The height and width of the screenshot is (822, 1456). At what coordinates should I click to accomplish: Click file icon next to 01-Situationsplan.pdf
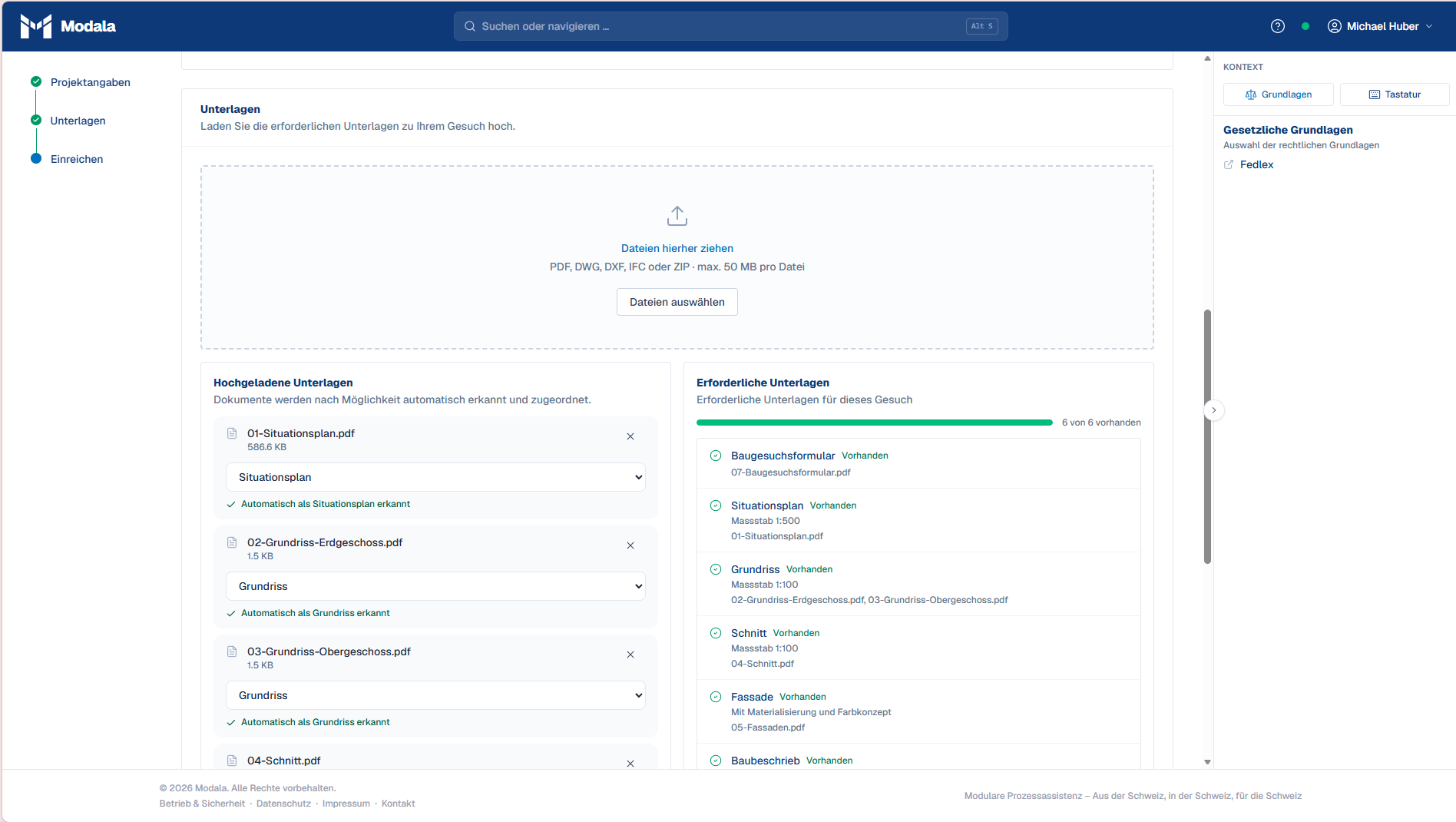coord(232,433)
